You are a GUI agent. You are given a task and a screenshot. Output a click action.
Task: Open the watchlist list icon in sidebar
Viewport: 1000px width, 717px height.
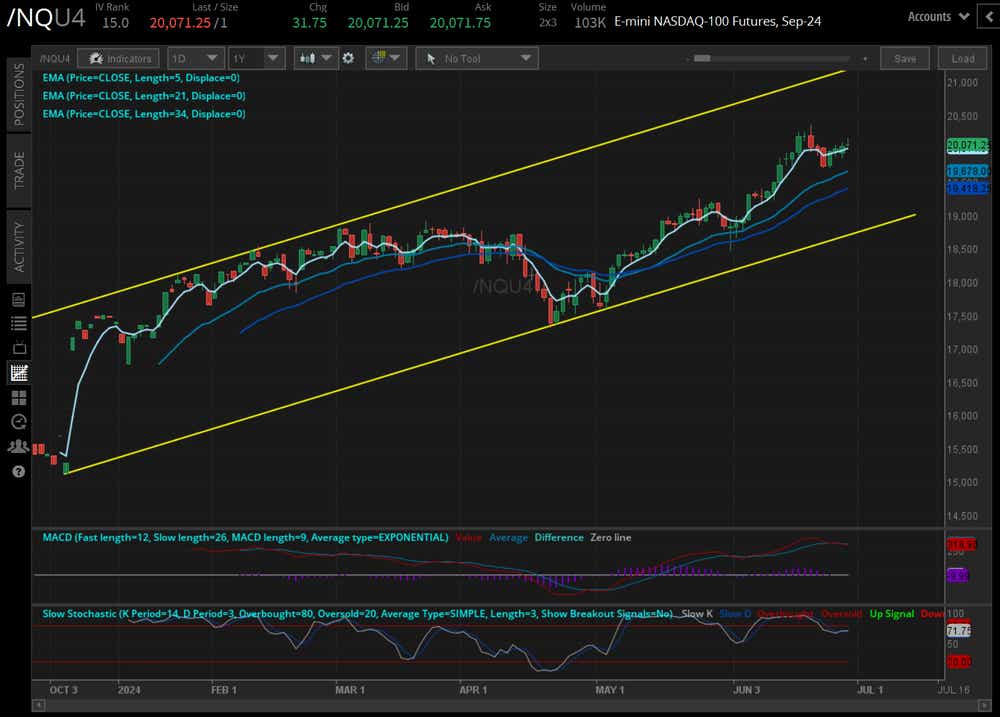(x=18, y=323)
